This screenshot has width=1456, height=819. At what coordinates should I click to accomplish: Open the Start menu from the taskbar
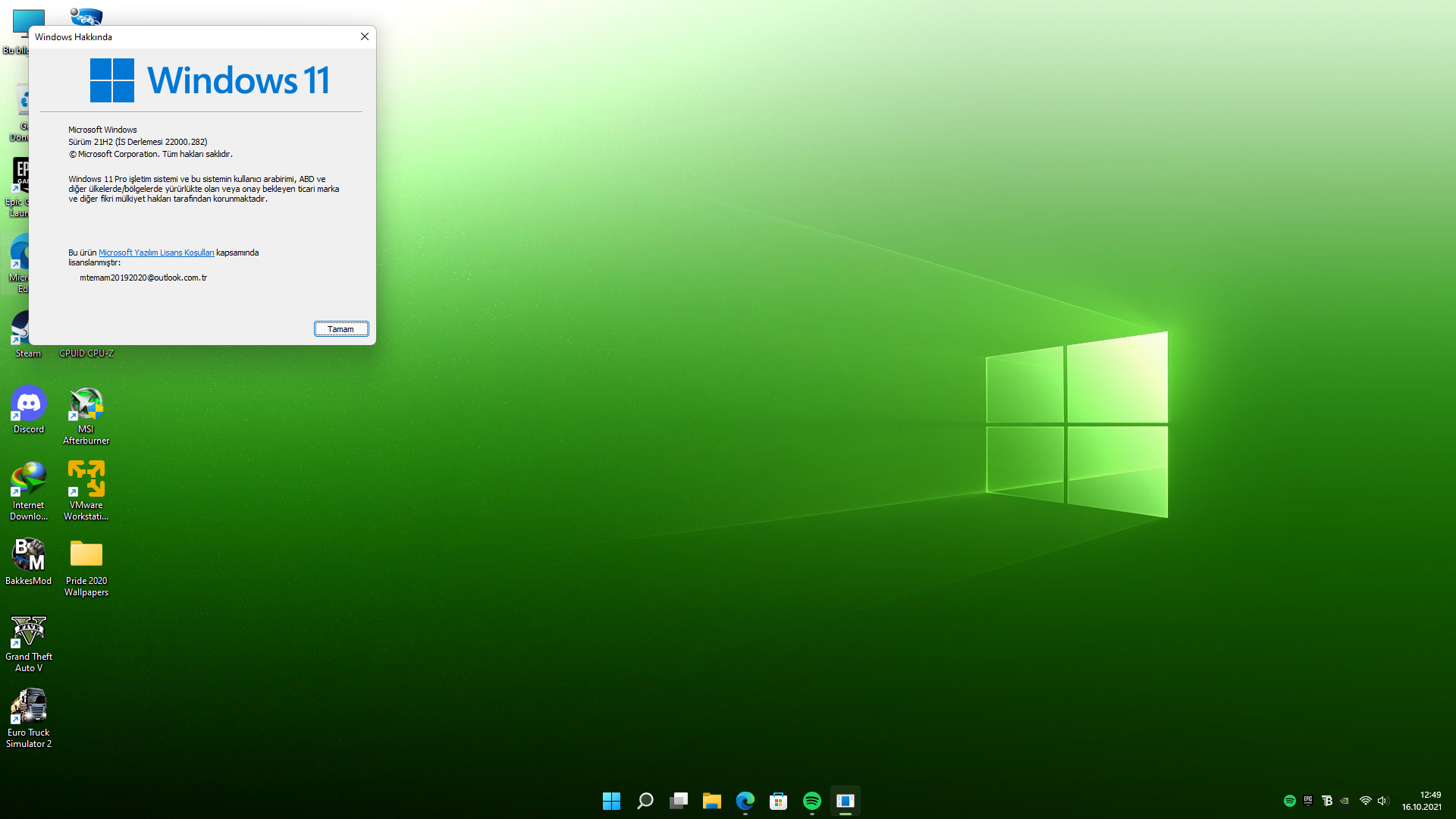click(x=611, y=801)
